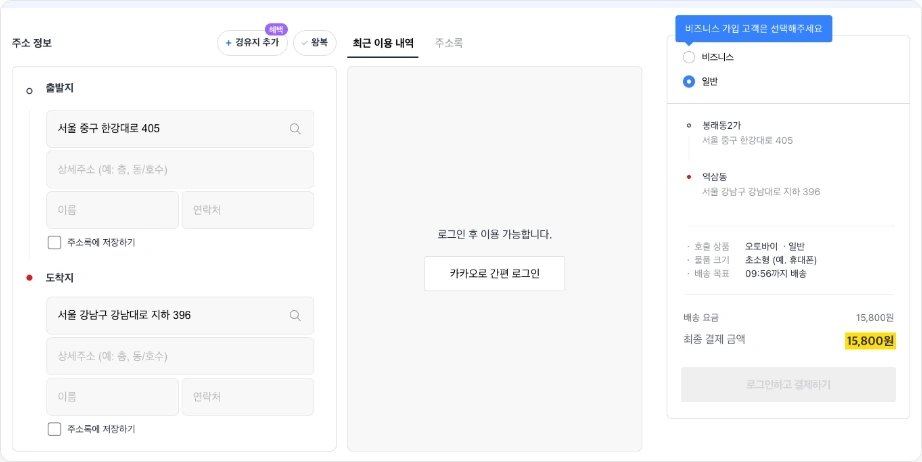922x462 pixels.
Task: Click the 경유지 추가 waypoint button
Action: coord(252,43)
